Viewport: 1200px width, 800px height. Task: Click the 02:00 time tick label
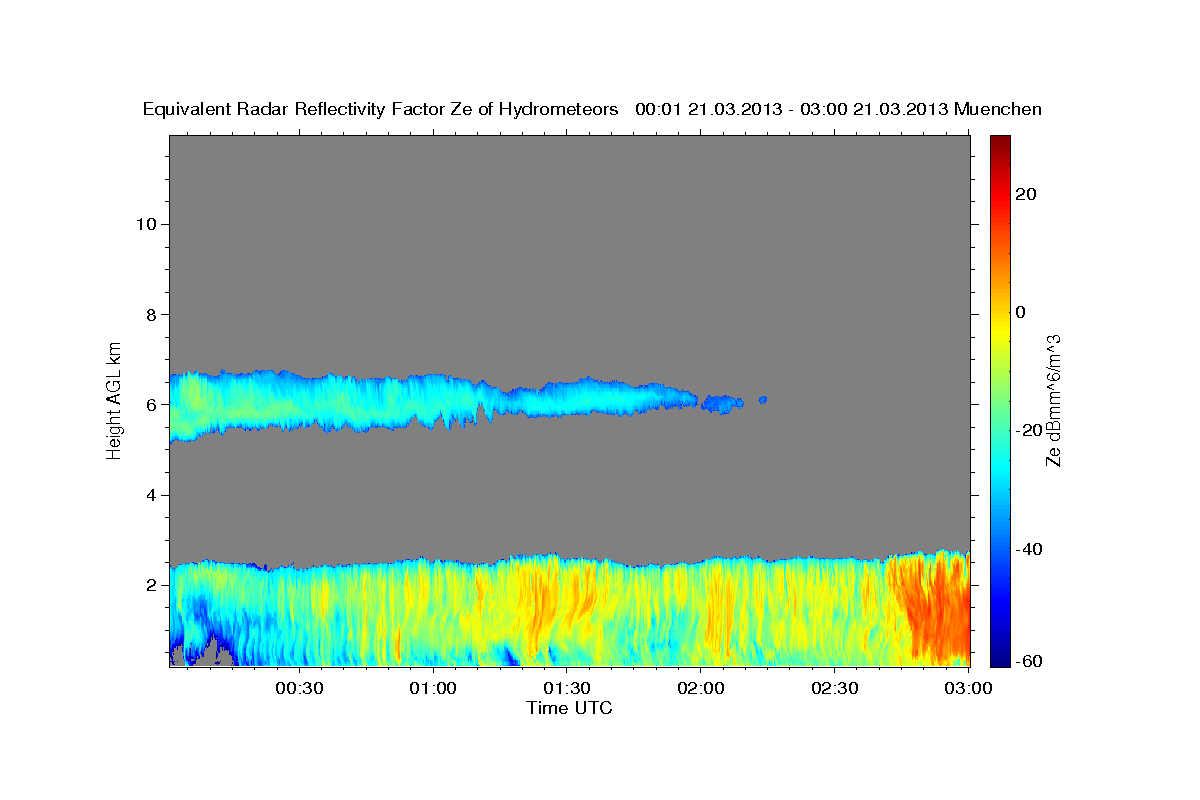pyautogui.click(x=701, y=688)
